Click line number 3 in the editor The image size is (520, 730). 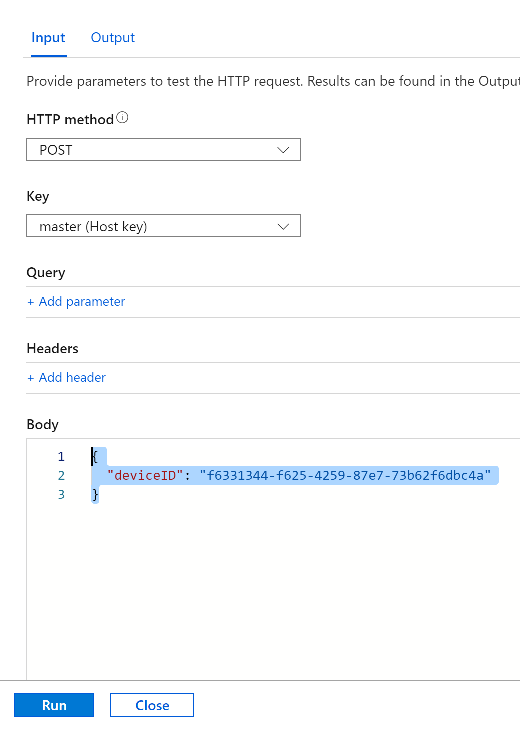coord(61,494)
